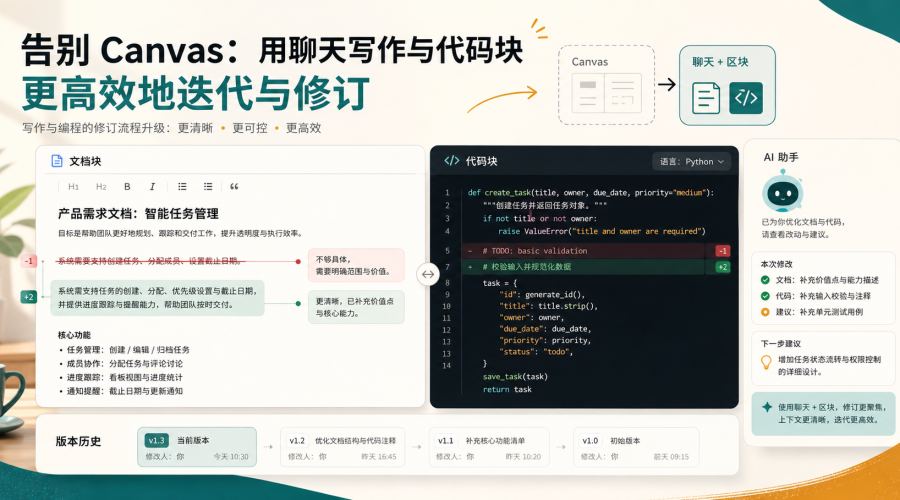Viewport: 900px width, 500px height.
Task: Click the green checkmark beside 文档：补充价值点
Action: (765, 280)
